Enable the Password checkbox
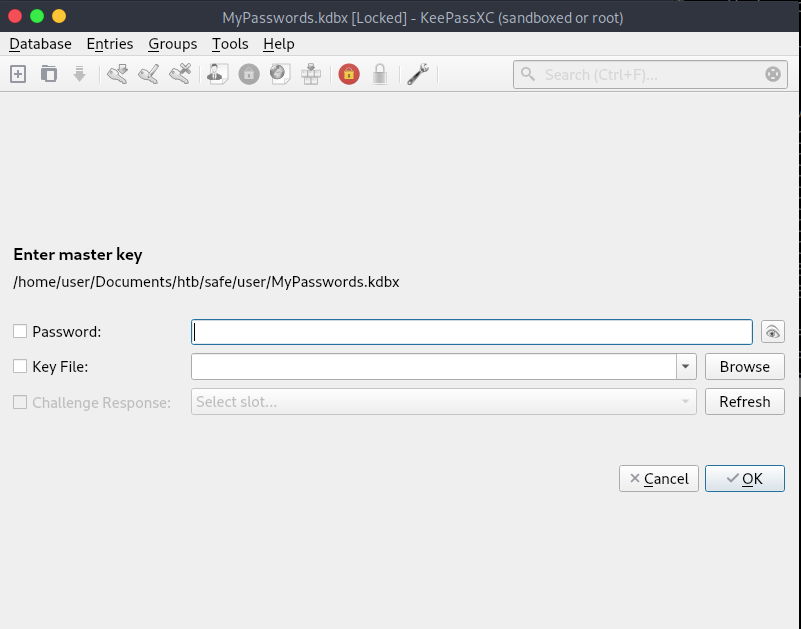The image size is (801, 629). [x=20, y=332]
